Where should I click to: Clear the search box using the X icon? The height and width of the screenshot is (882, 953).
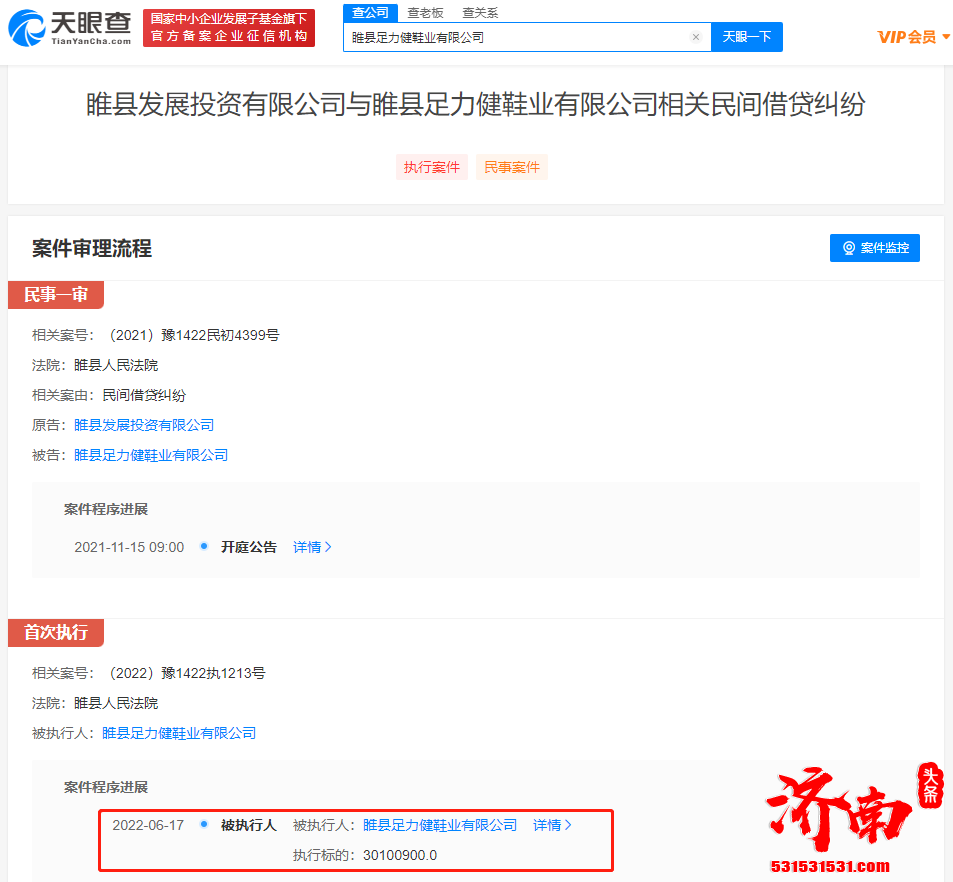696,36
